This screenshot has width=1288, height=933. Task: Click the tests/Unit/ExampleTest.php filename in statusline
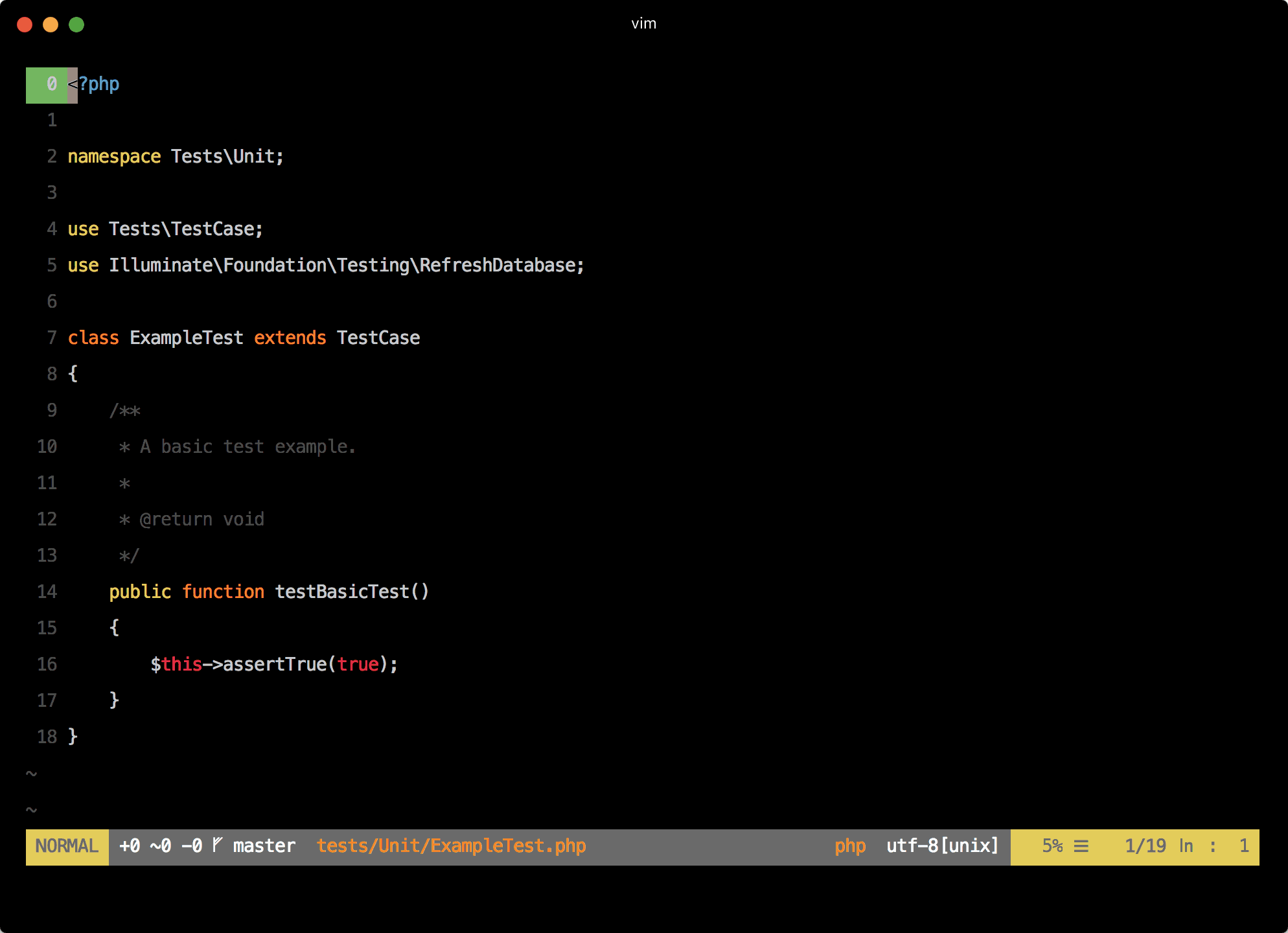pos(451,846)
